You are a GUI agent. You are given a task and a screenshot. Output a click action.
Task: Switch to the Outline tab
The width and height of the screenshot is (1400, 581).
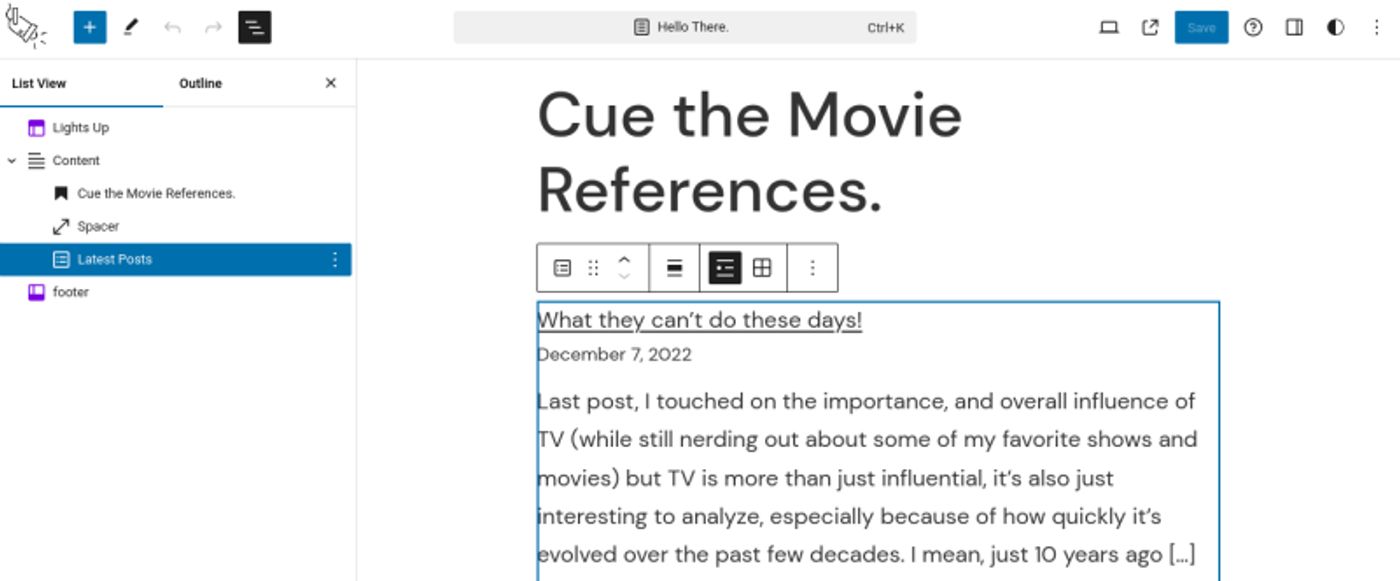(200, 83)
